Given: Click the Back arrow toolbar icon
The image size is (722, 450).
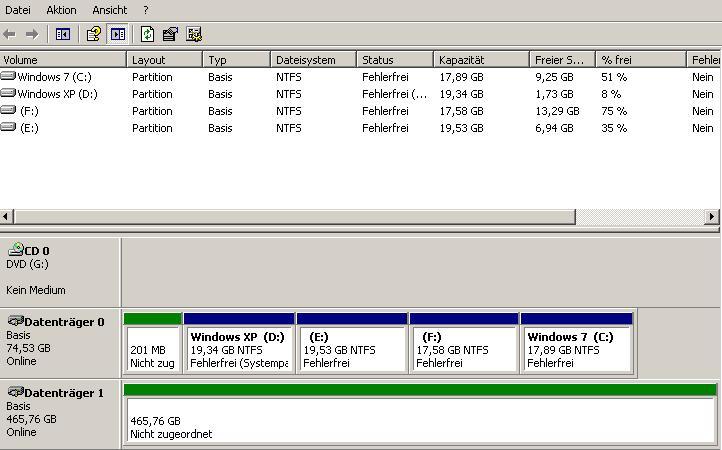Looking at the screenshot, I should [x=10, y=34].
